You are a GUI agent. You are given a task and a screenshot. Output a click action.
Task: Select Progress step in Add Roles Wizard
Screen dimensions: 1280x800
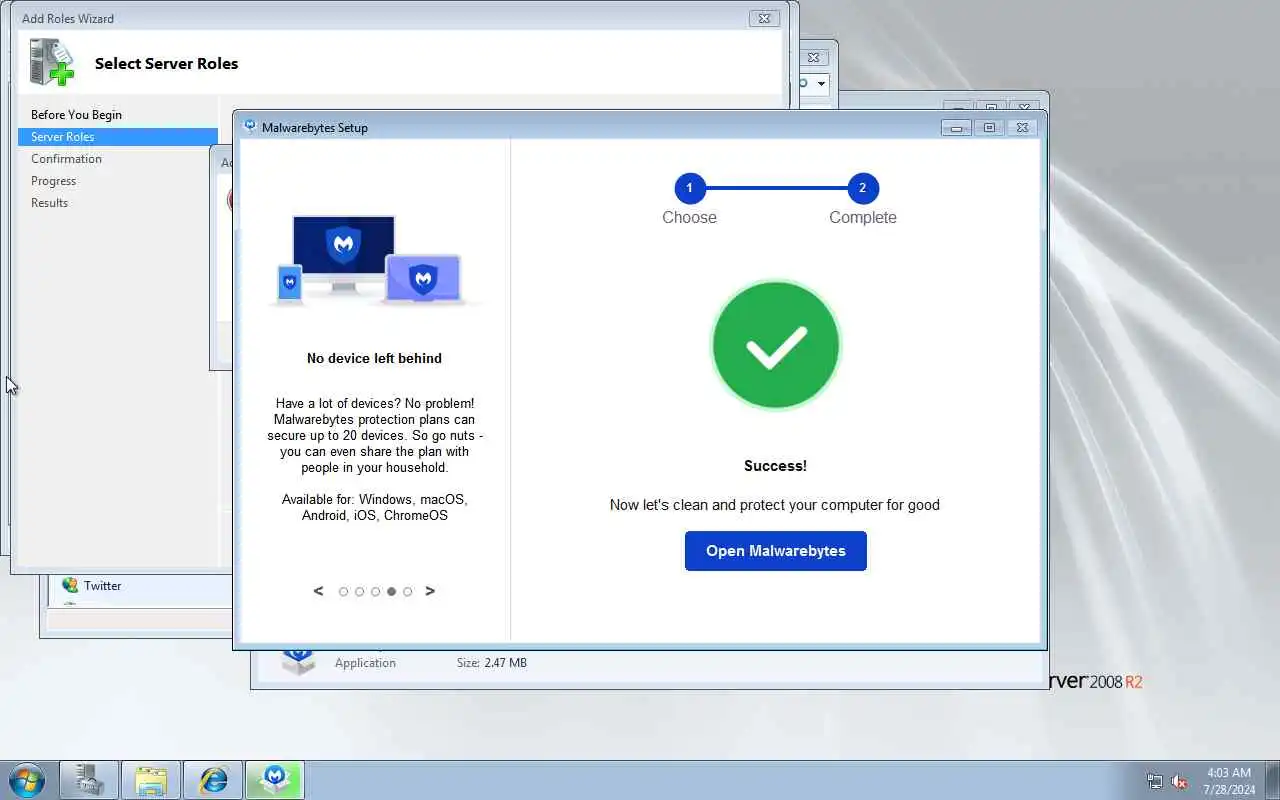click(53, 181)
